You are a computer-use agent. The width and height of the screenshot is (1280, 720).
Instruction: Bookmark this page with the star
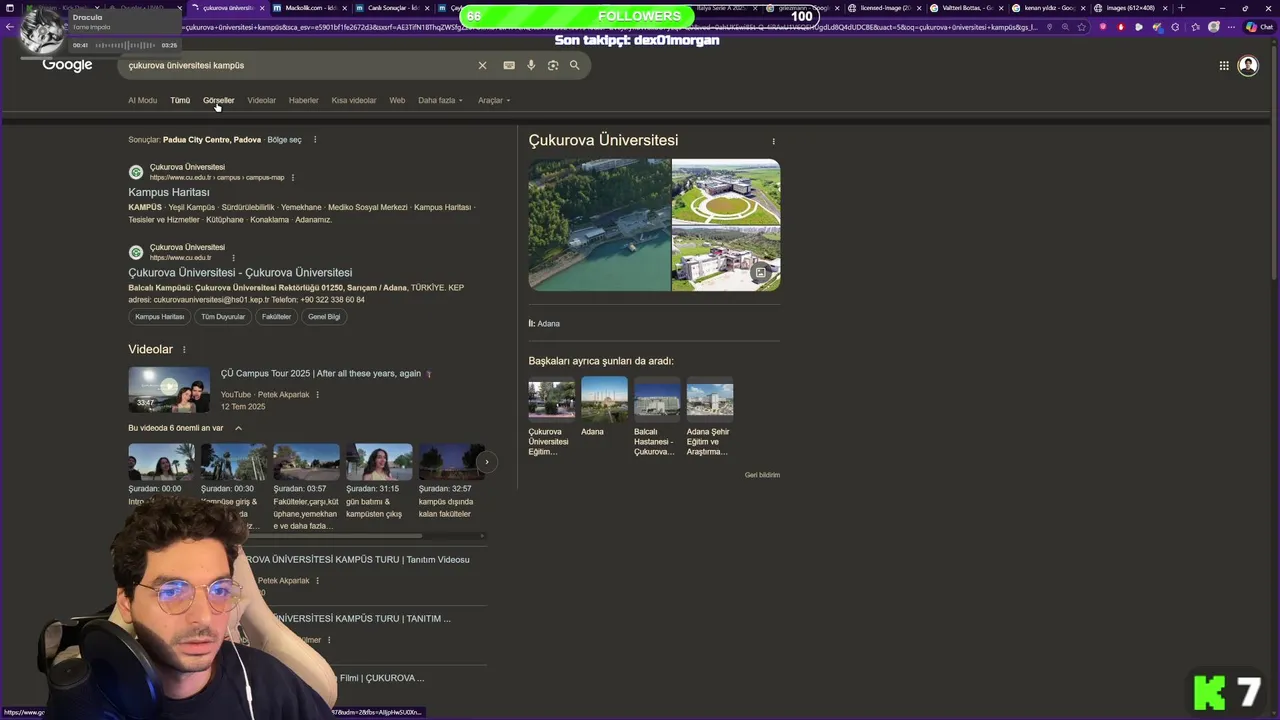pos(1081,27)
